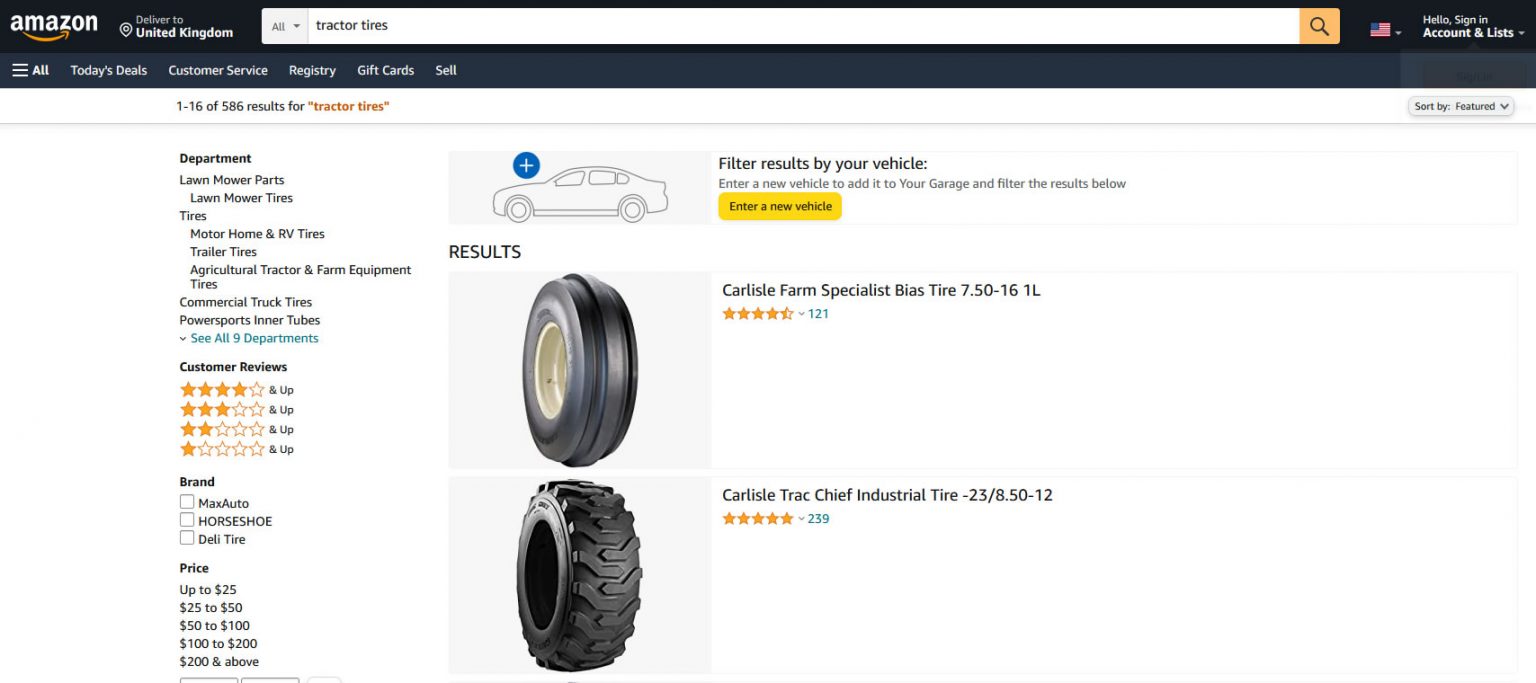Check the MaxAuto brand filter

tap(187, 501)
